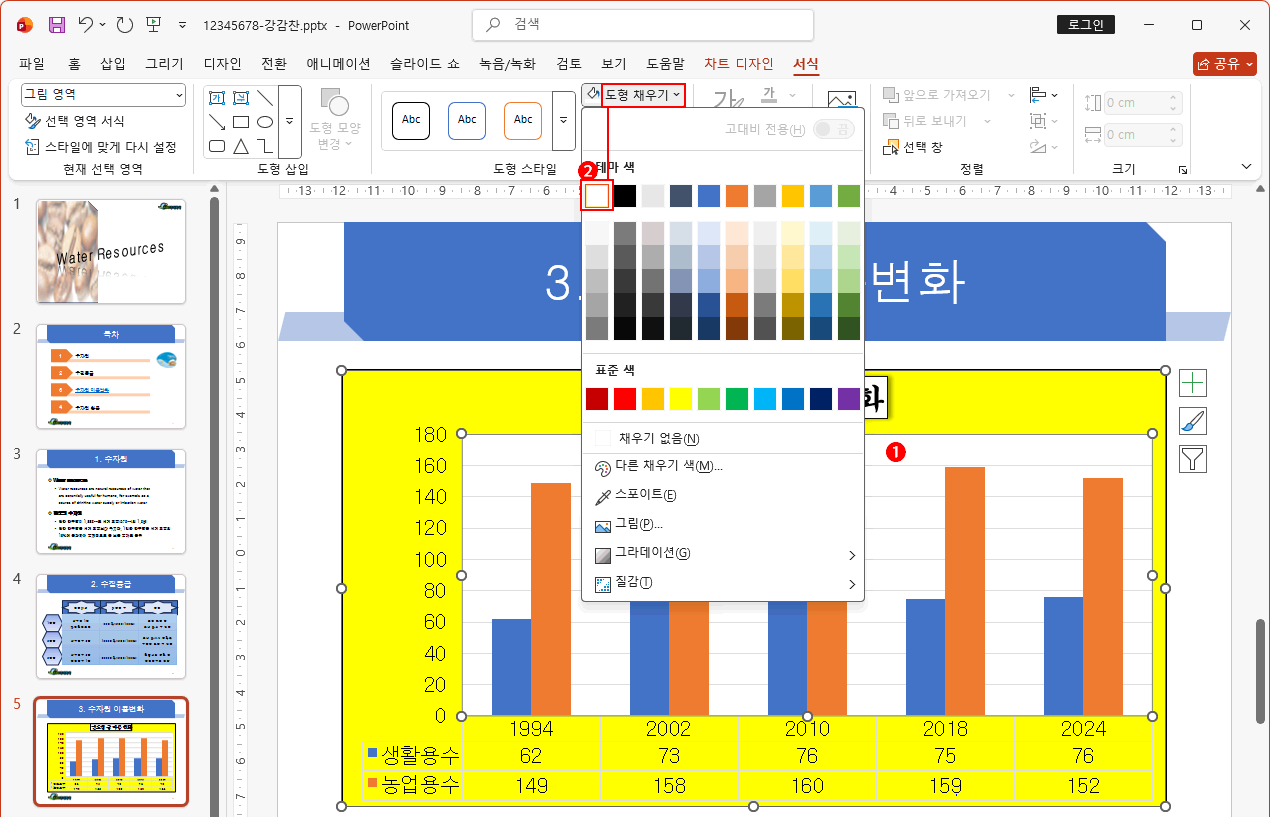Viewport: 1270px width, 817px height.
Task: Expand the Texture (질감) submenu
Action: pyautogui.click(x=720, y=584)
